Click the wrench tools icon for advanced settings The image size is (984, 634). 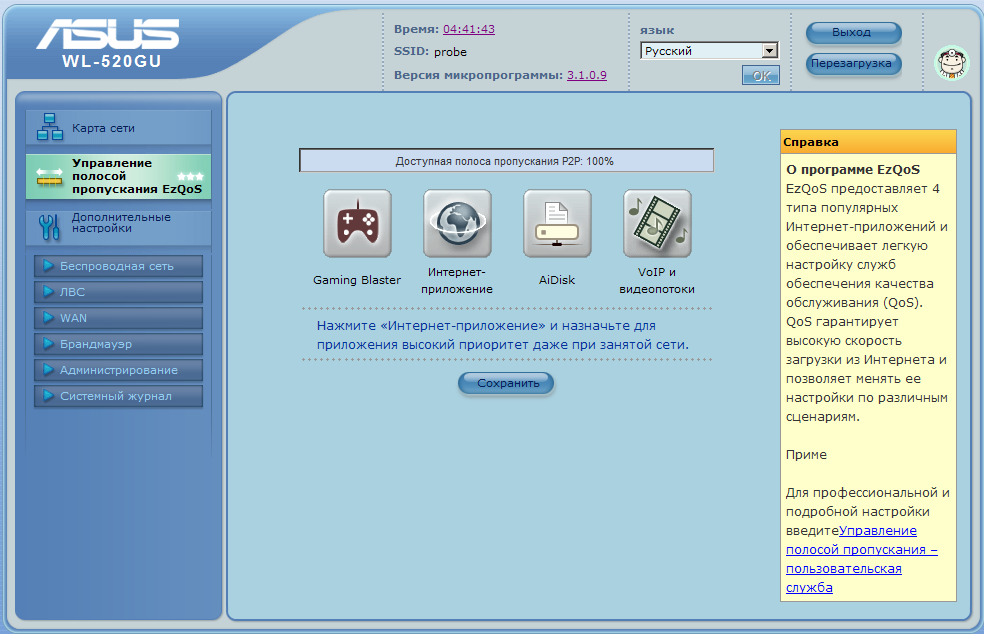(49, 227)
